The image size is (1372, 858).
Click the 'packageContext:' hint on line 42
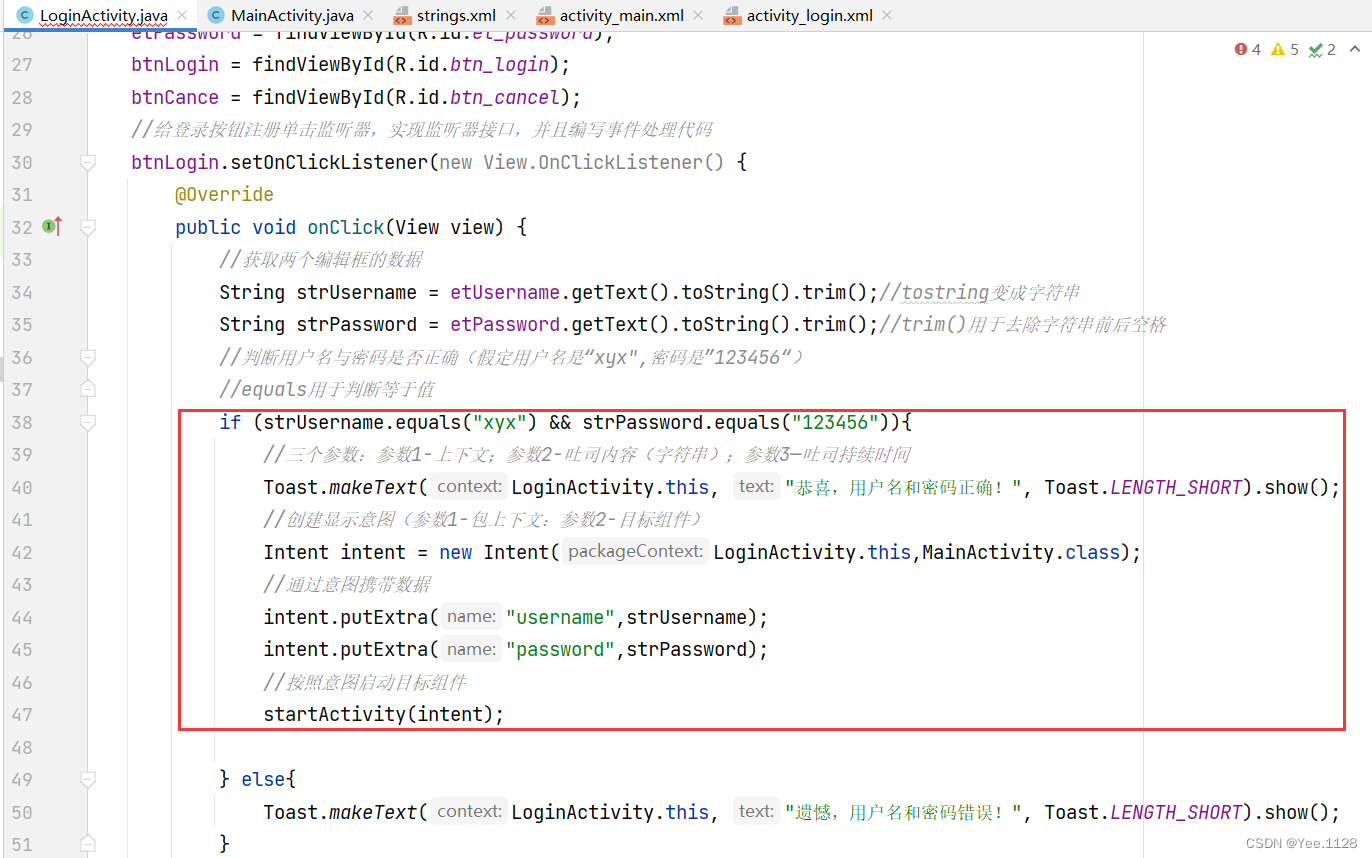pos(635,551)
